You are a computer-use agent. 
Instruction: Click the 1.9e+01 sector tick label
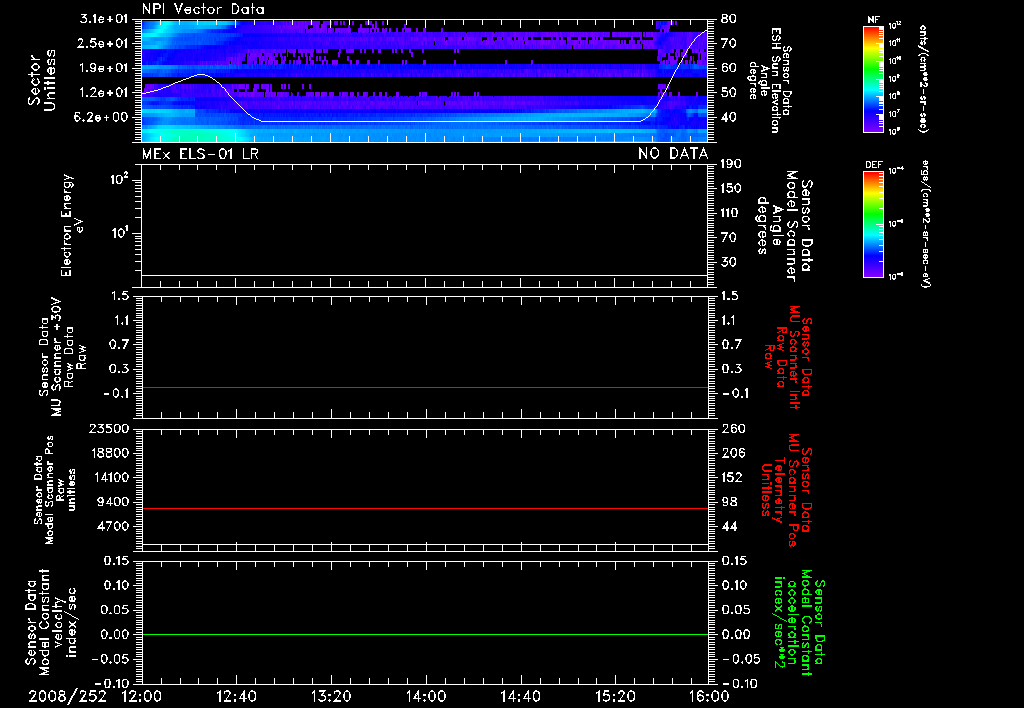103,68
